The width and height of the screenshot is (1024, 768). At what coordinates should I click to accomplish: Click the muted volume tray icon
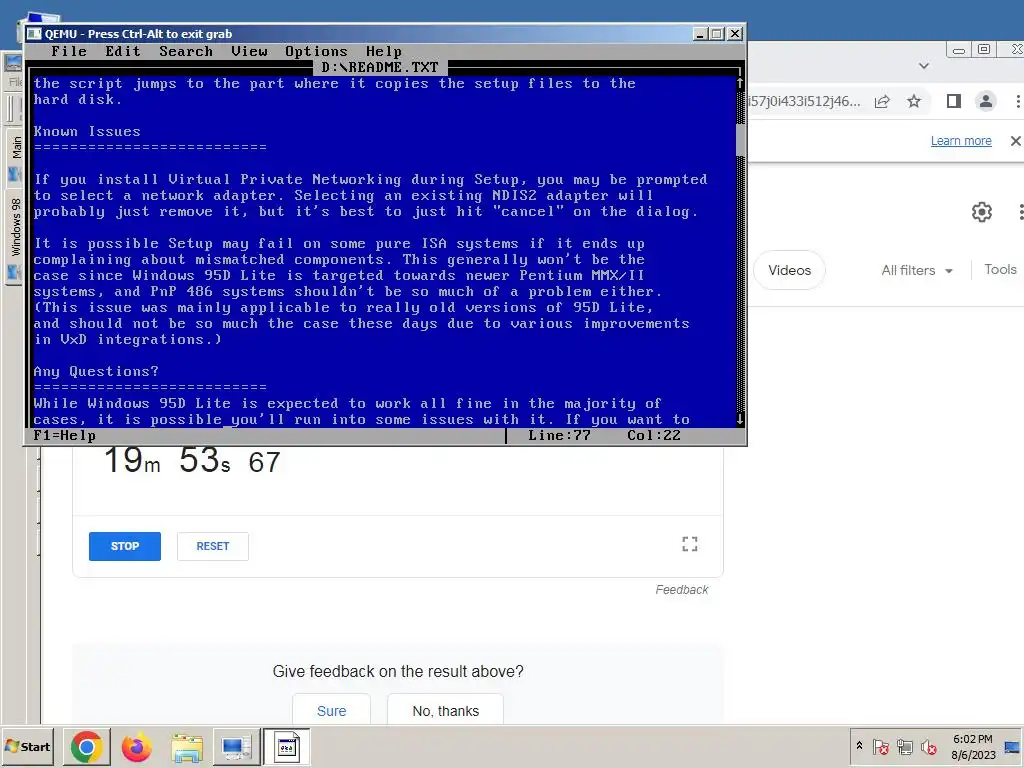(x=928, y=746)
